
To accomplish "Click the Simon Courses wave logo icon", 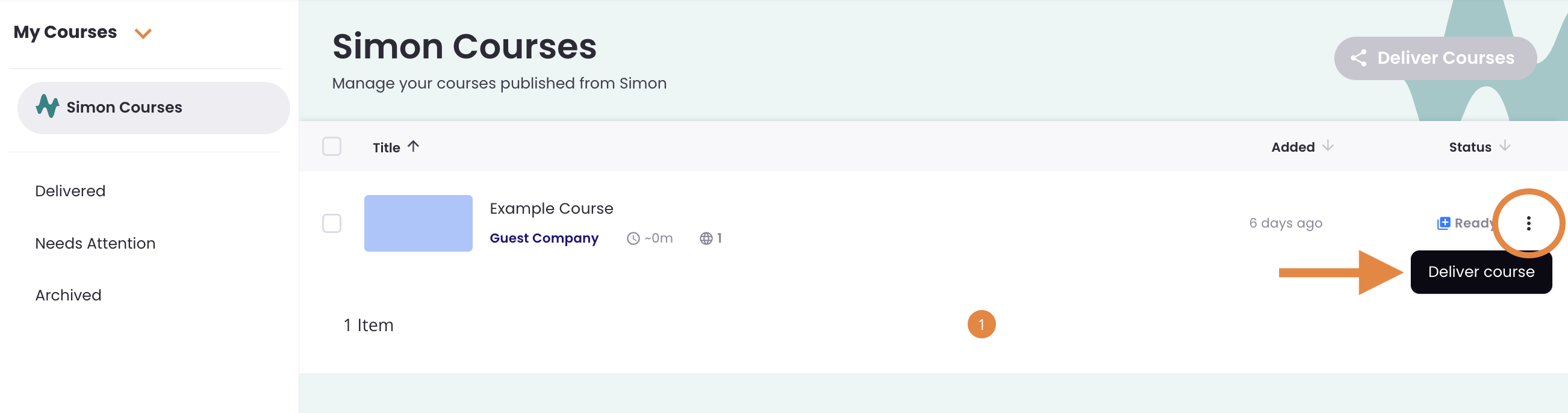I will [48, 107].
